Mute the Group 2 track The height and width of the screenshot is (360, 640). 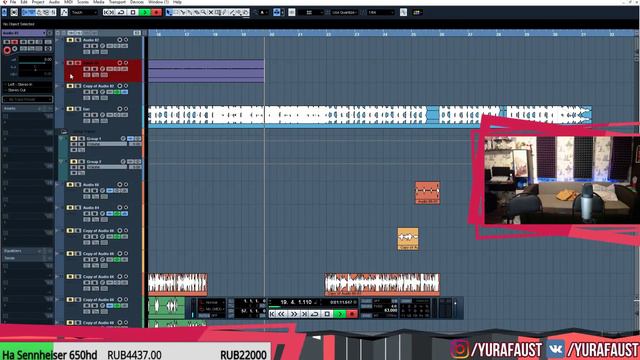[x=74, y=162]
